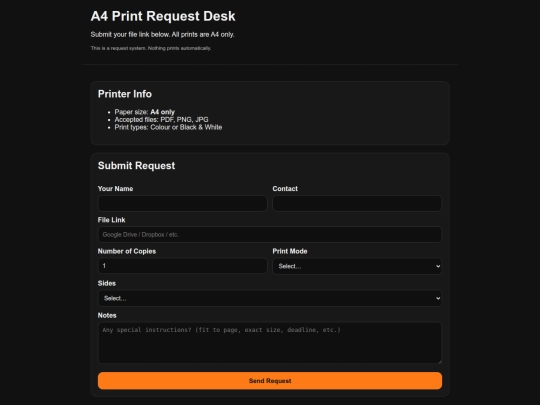This screenshot has height=405, width=540.
Task: Click the Print Mode dropdown chevron arrow
Action: [438, 266]
